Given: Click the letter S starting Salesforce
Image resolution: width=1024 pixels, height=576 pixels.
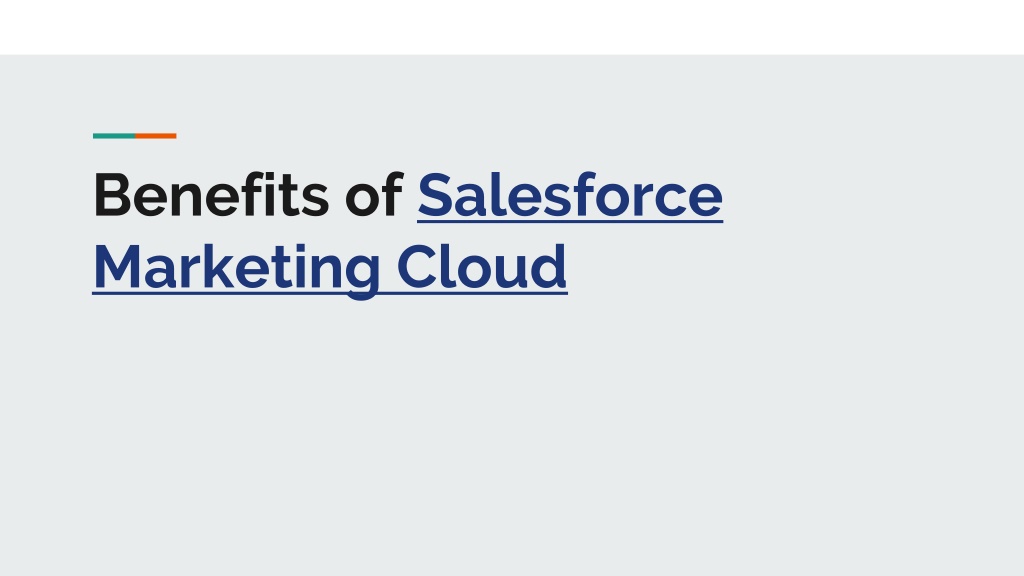Looking at the screenshot, I should pos(436,195).
